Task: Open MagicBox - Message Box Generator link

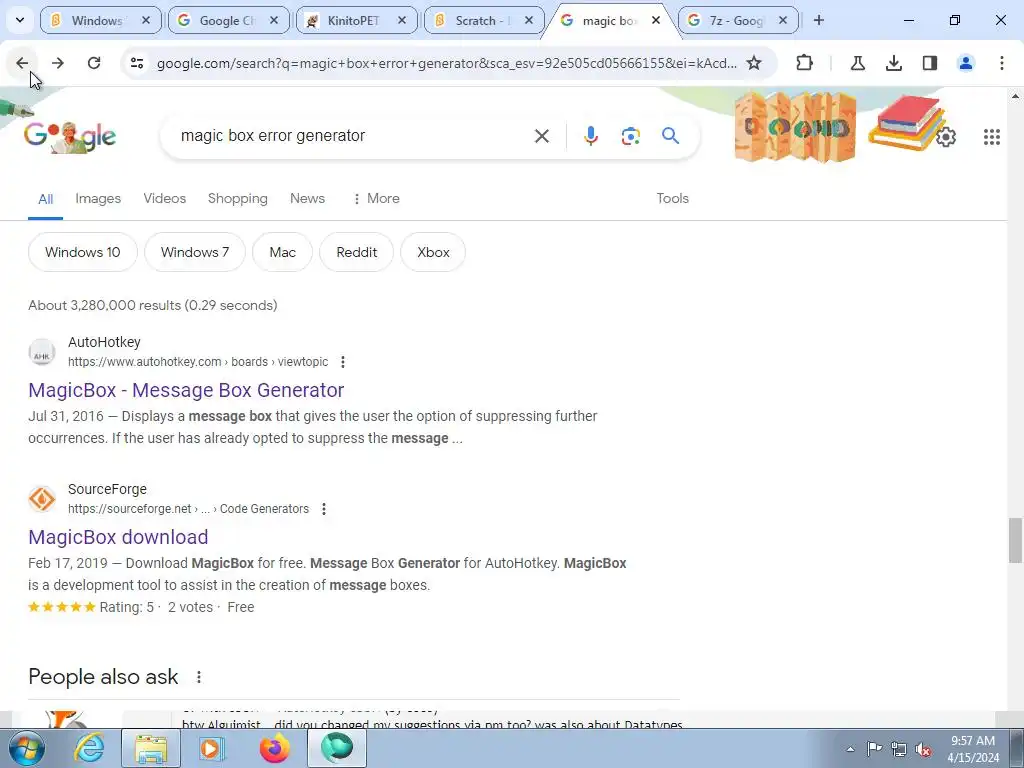Action: point(186,390)
